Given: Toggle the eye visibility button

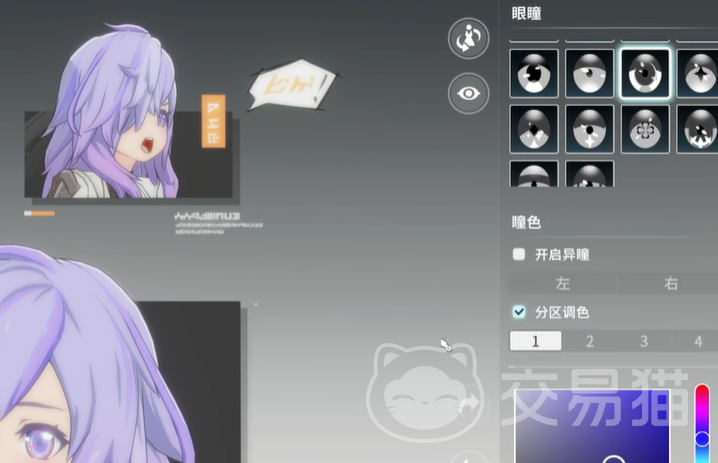Looking at the screenshot, I should tap(468, 93).
